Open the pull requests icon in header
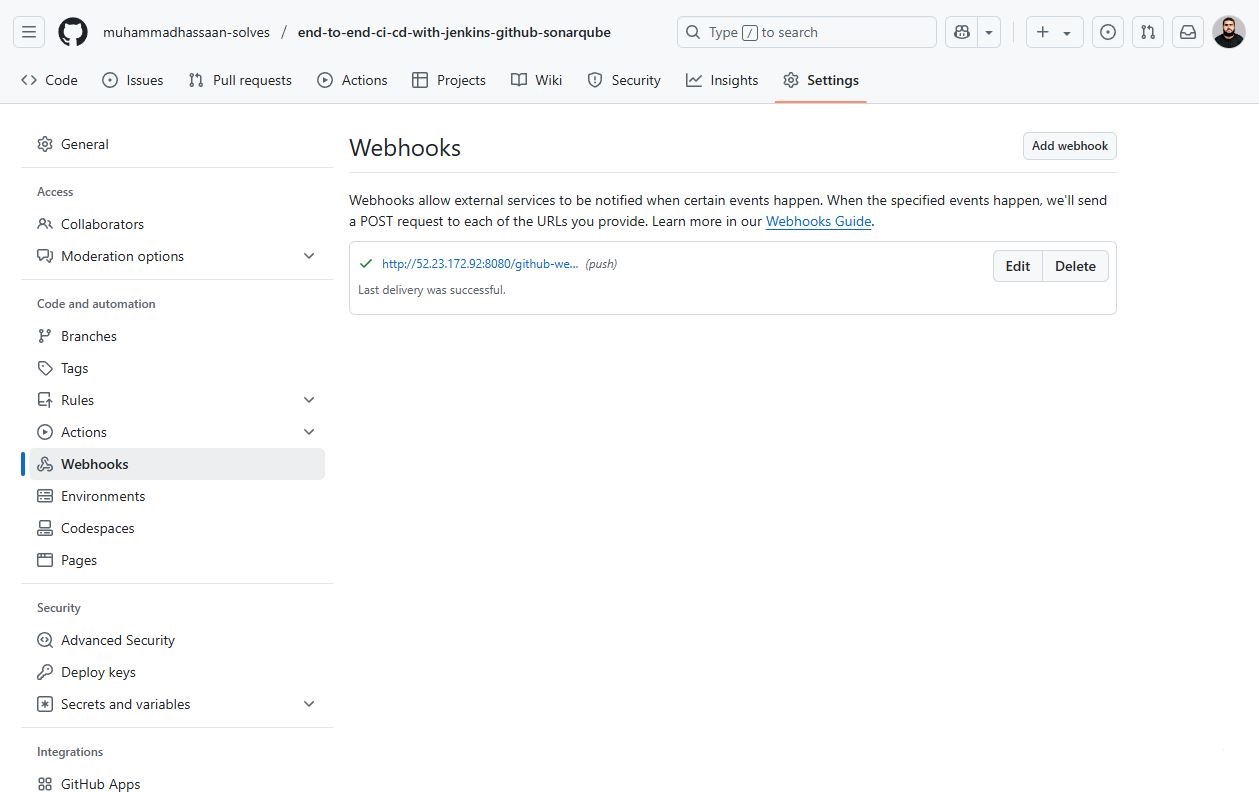Viewport: 1259px width, 792px height. tap(1148, 32)
